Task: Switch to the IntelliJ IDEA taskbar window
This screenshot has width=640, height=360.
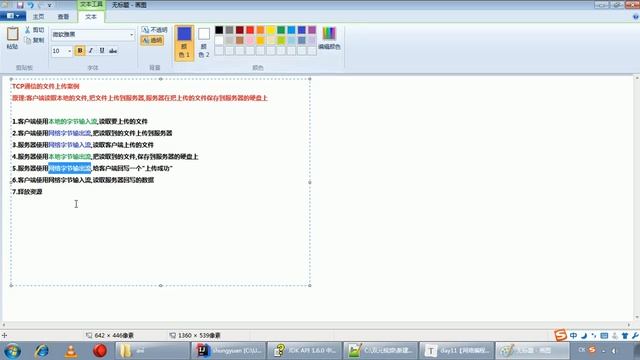Action: click(x=229, y=351)
